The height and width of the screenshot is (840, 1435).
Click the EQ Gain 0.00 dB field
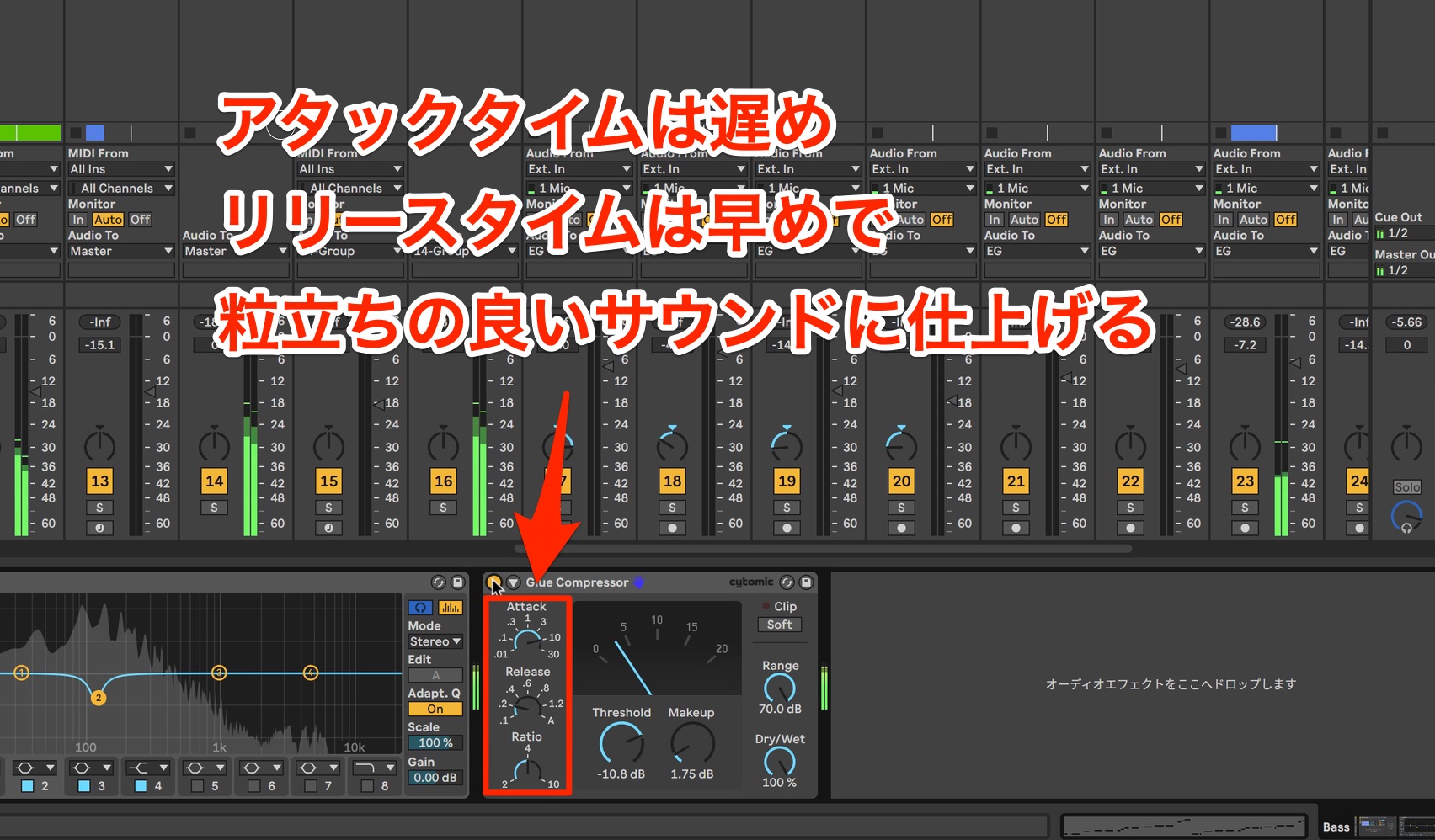point(435,778)
